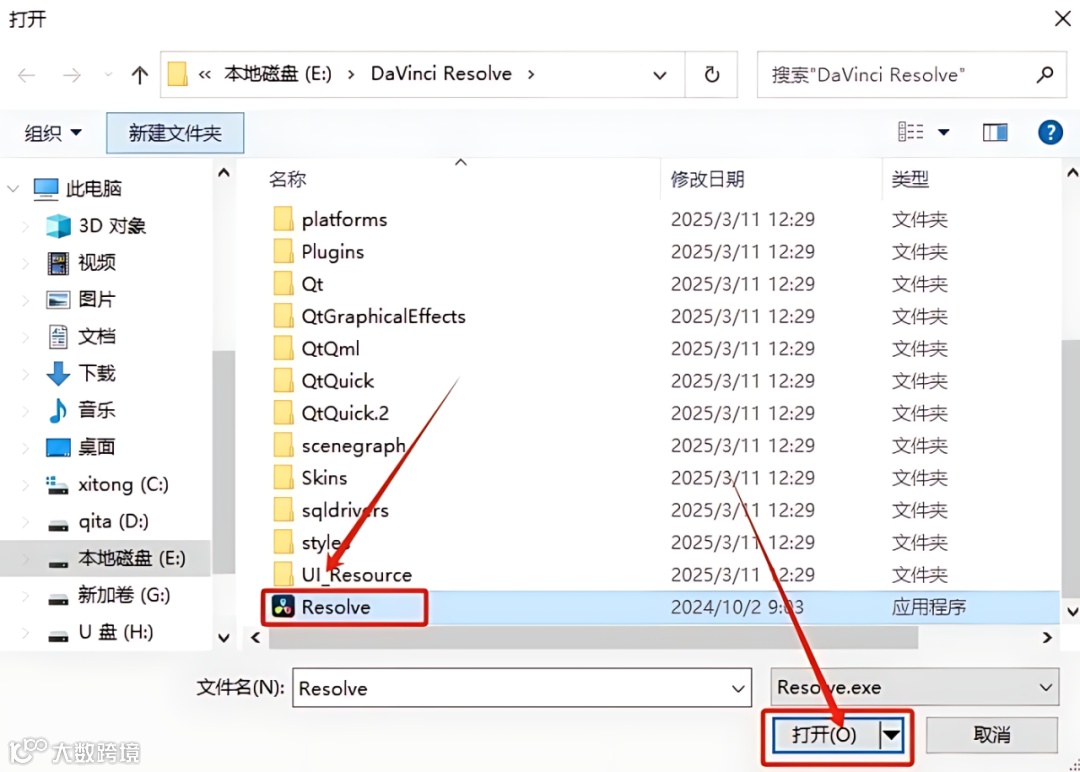Click the 打开(O) button
This screenshot has width=1080, height=772.
[x=824, y=736]
